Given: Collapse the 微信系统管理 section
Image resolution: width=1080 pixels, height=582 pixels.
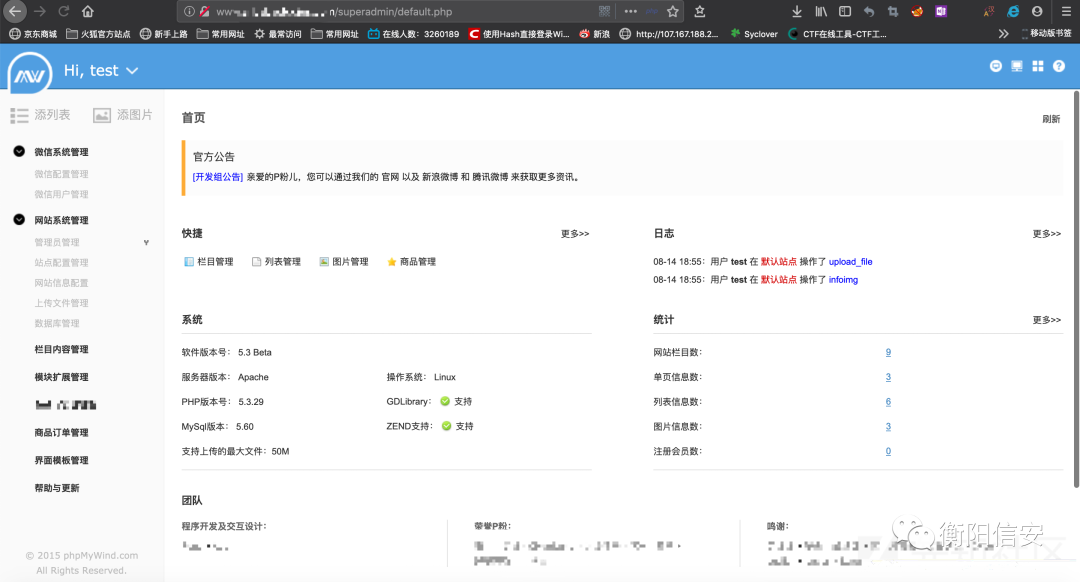Looking at the screenshot, I should click(x=19, y=152).
